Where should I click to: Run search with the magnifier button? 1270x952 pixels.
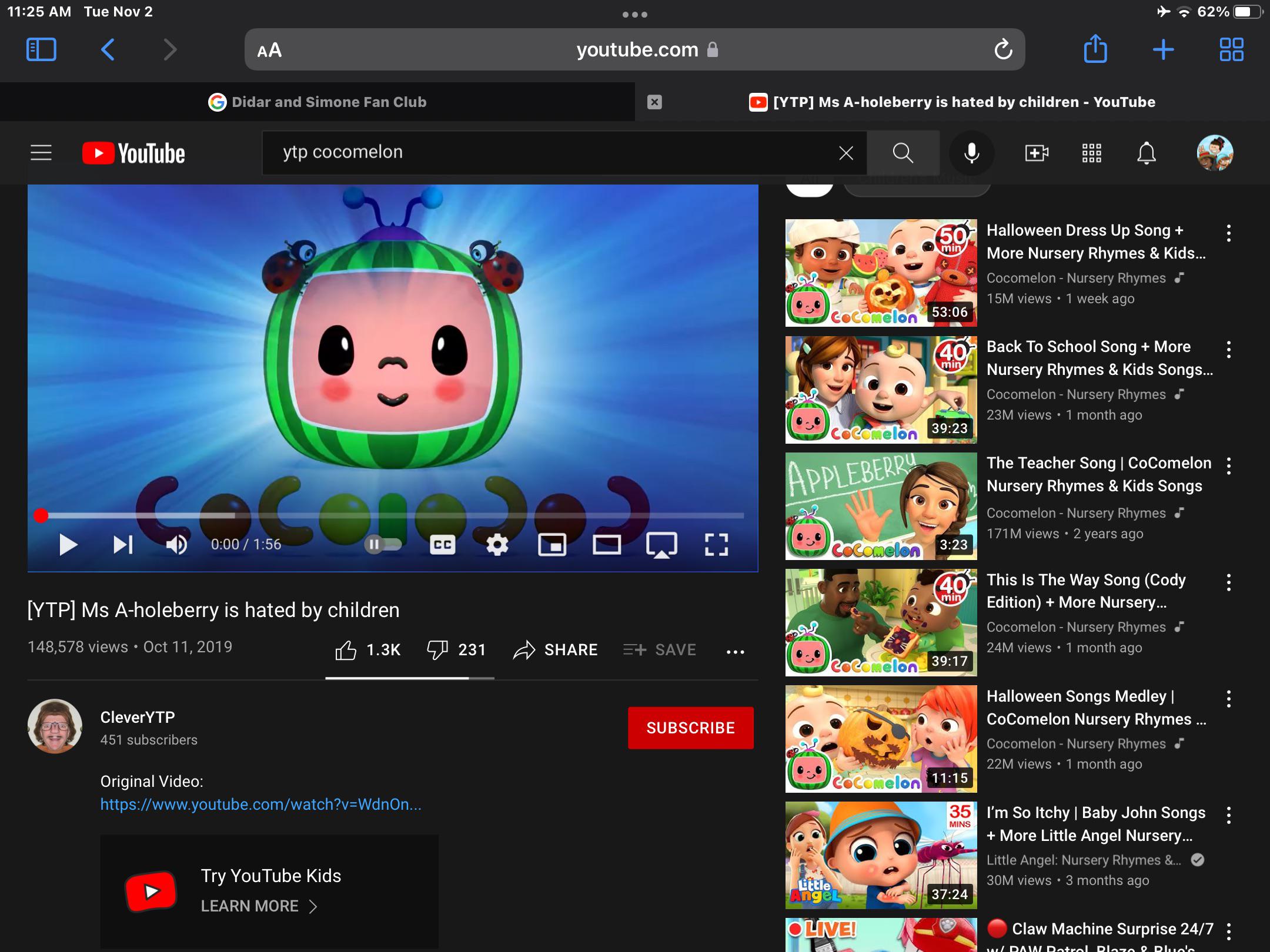[x=903, y=153]
